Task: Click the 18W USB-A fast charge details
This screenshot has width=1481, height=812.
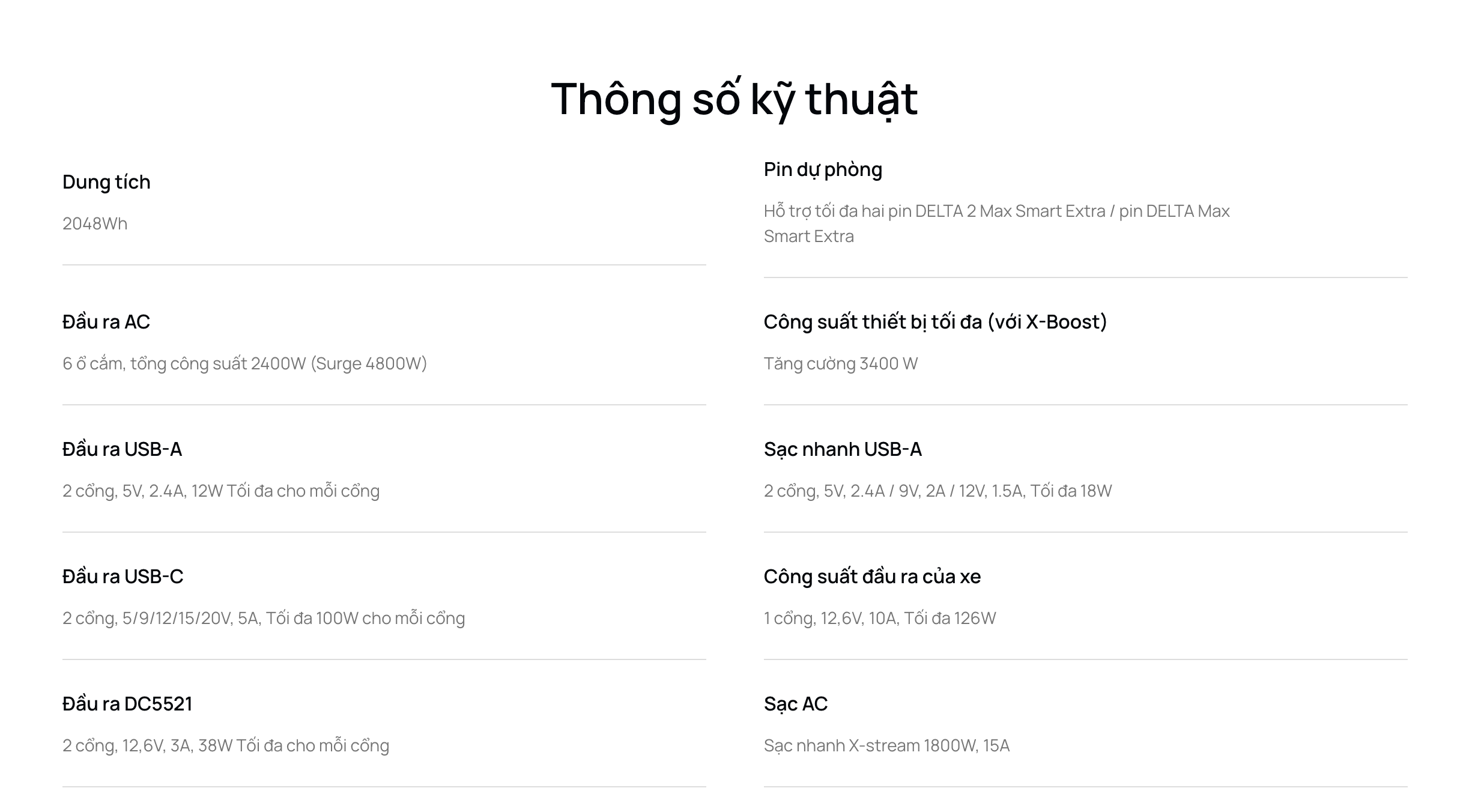Action: pos(937,491)
